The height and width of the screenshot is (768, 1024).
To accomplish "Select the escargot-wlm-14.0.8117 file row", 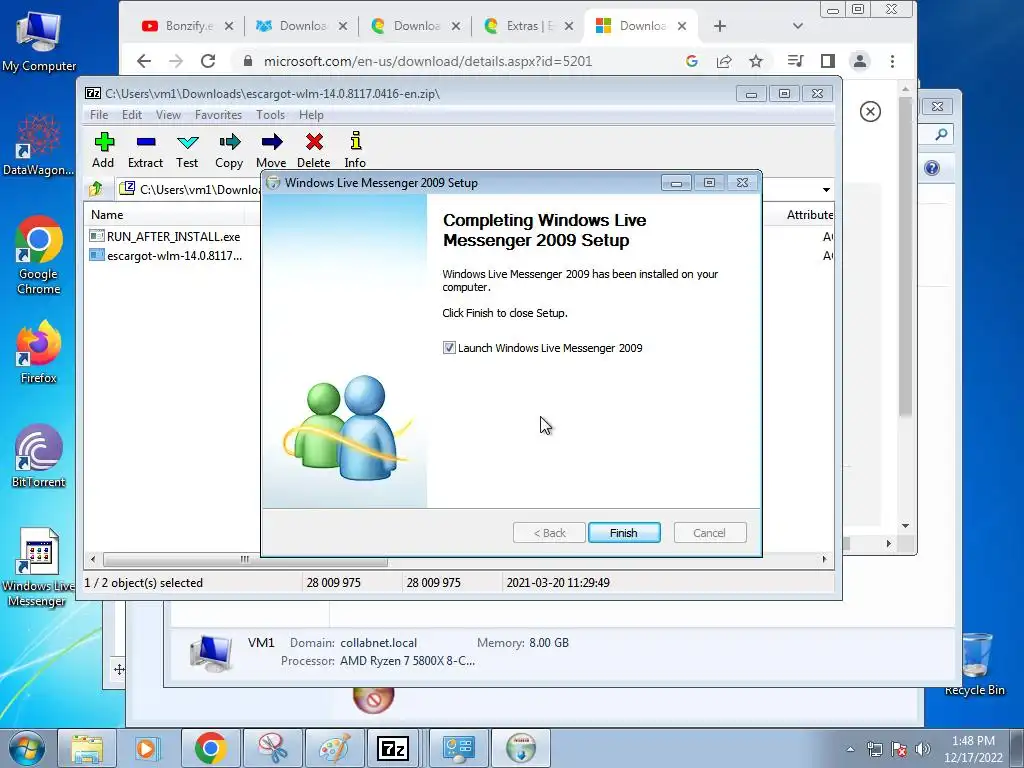I will [166, 256].
